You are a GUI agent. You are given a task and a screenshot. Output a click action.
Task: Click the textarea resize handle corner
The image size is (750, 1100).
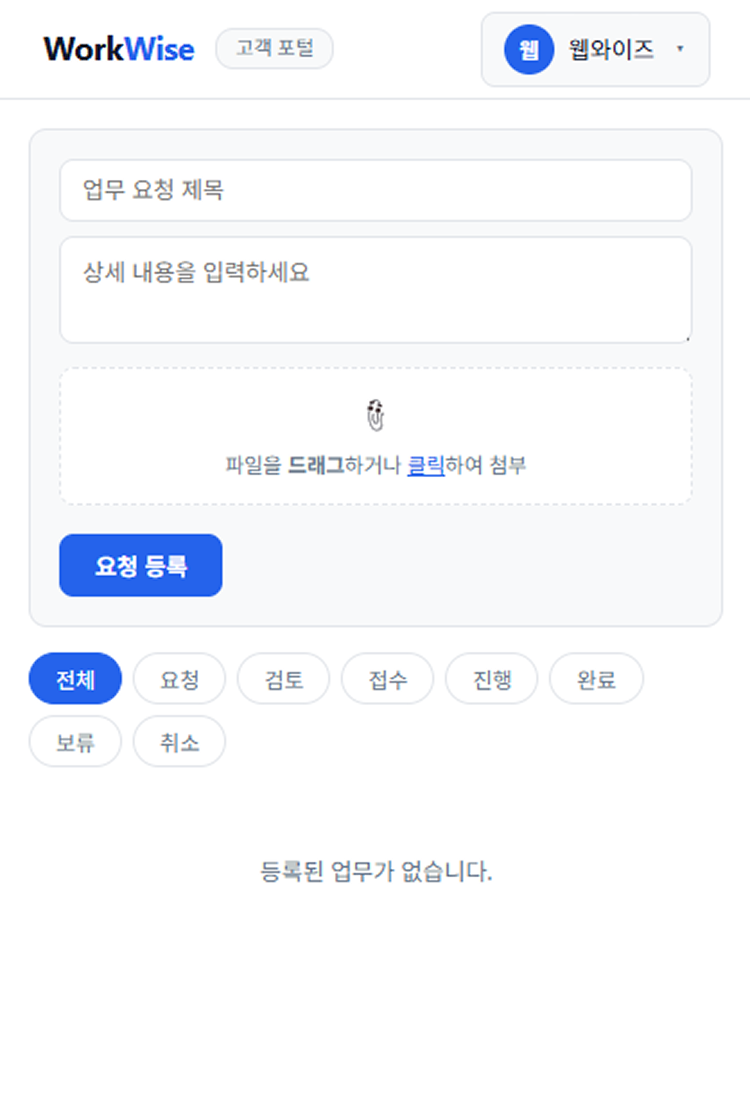tap(687, 338)
